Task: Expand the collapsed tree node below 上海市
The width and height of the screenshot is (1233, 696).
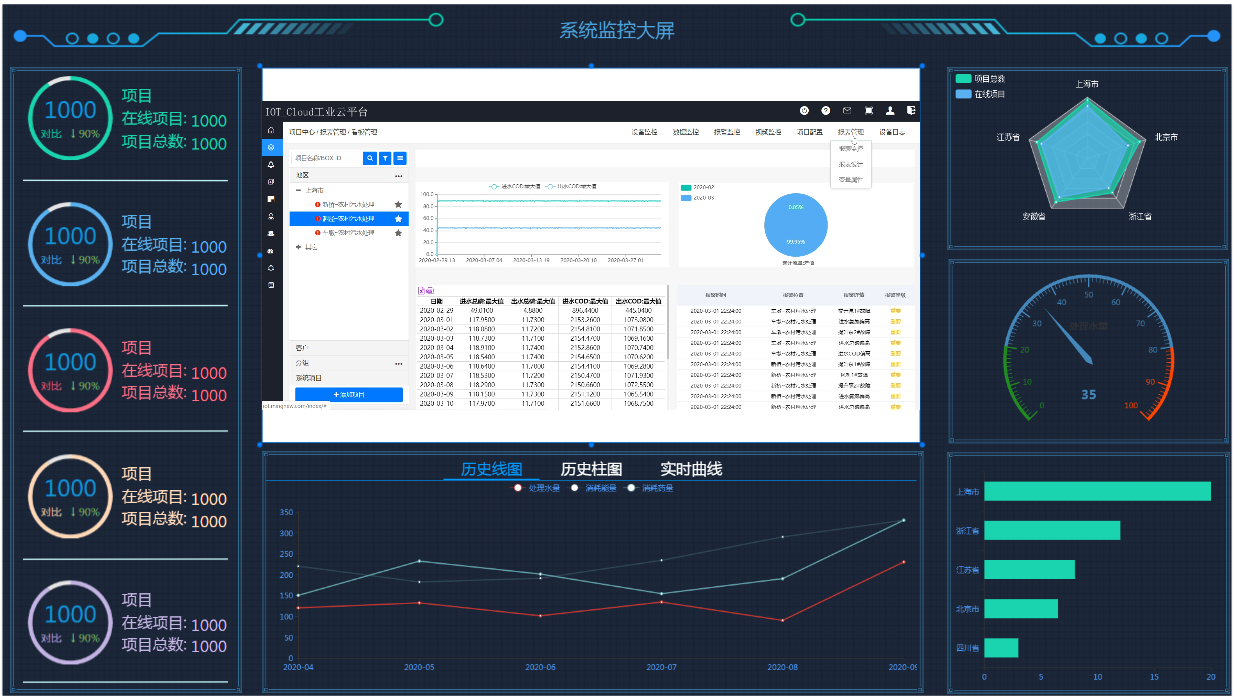Action: [298, 246]
